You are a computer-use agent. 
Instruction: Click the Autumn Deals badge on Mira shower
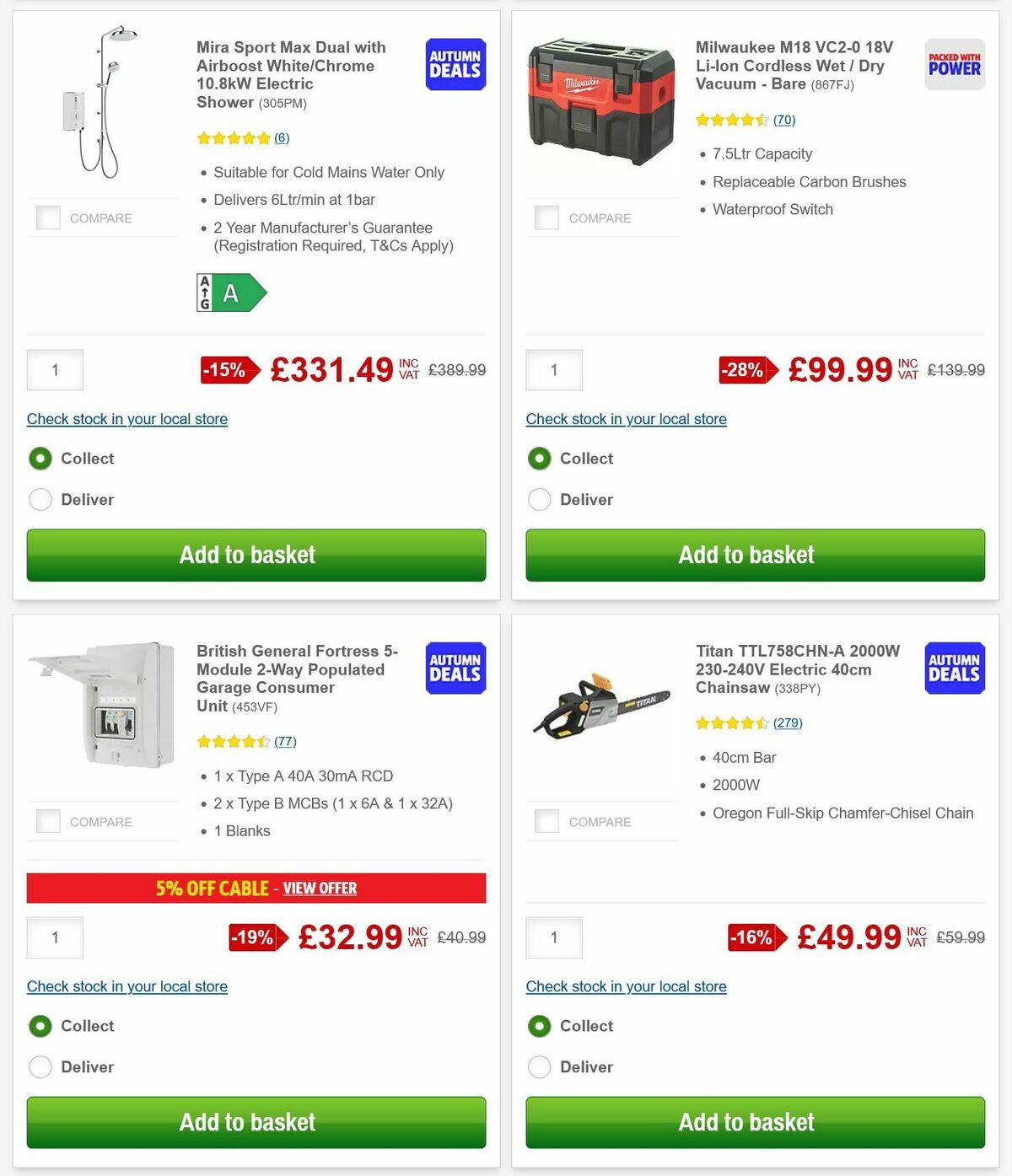455,63
